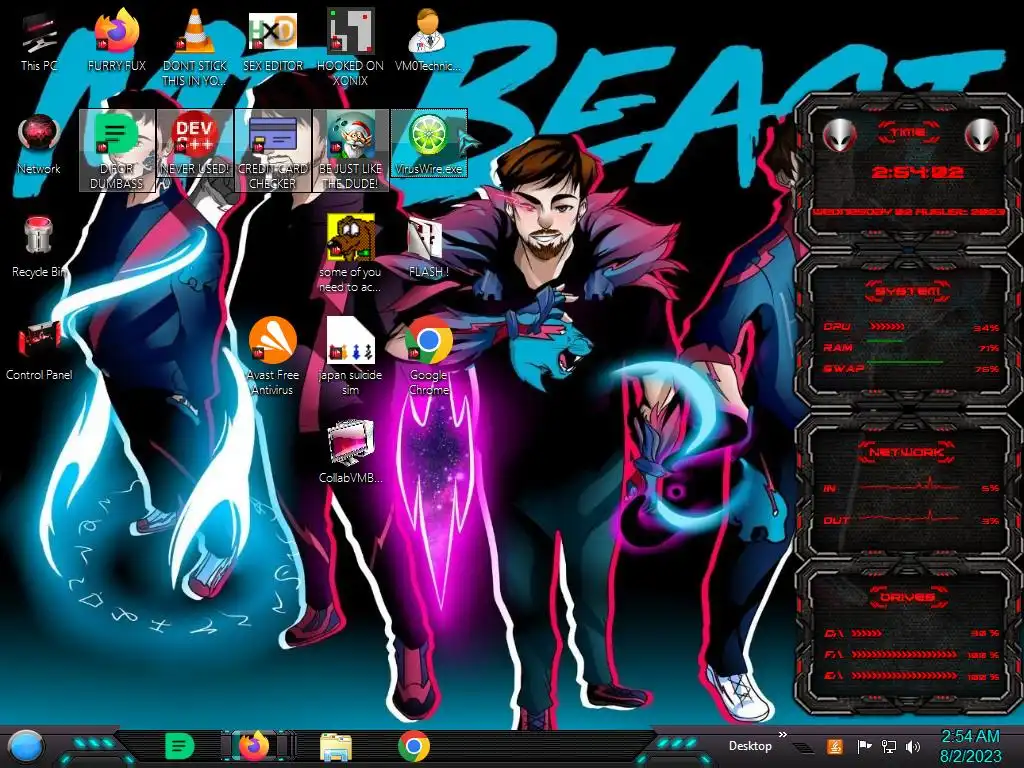Select the HOOKED ON XONIX icon

point(350,48)
